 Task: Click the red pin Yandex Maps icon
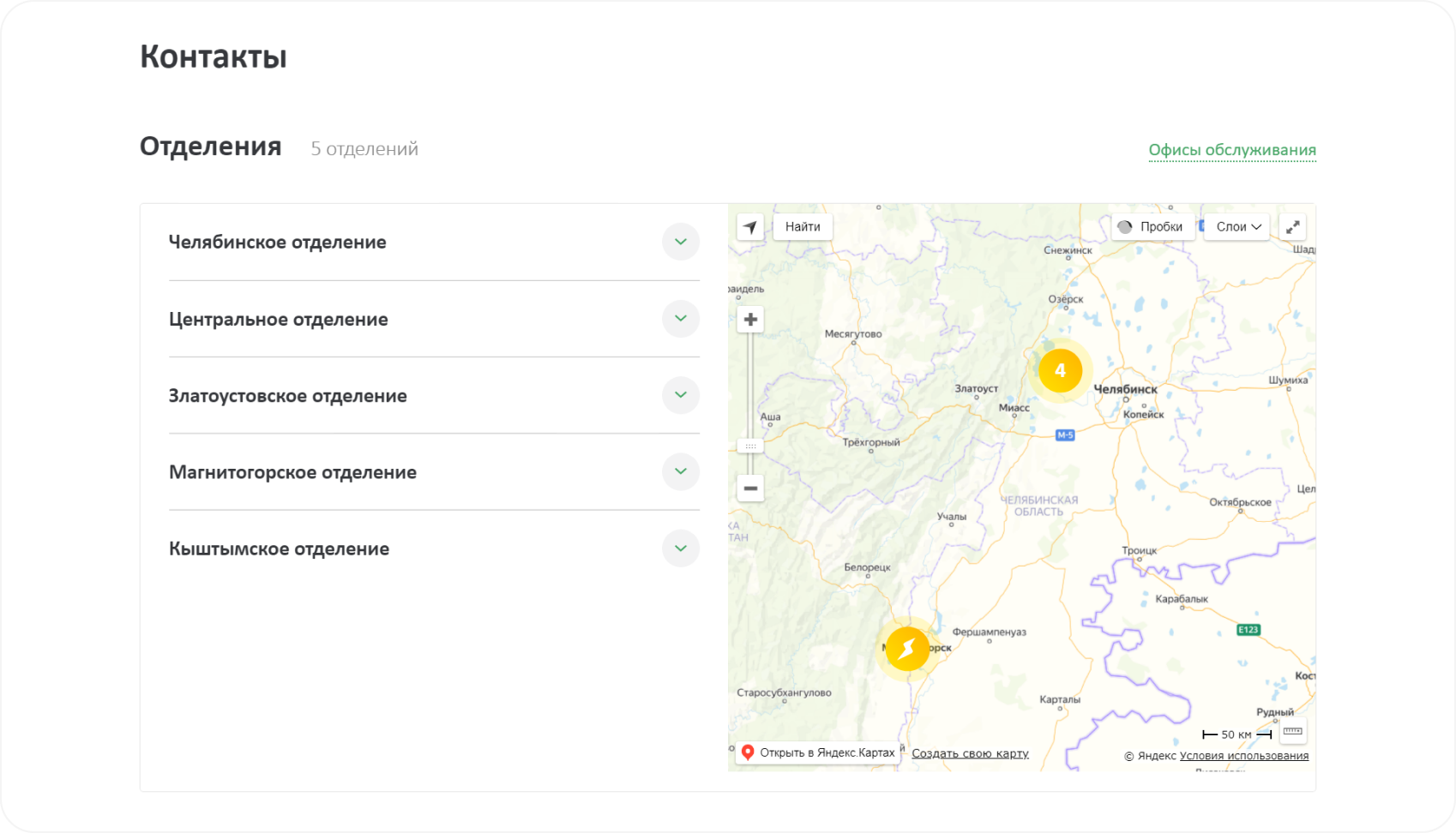click(748, 752)
